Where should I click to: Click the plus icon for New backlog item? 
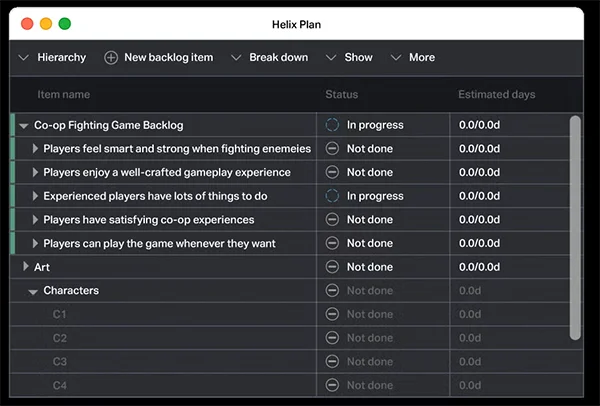[x=111, y=58]
